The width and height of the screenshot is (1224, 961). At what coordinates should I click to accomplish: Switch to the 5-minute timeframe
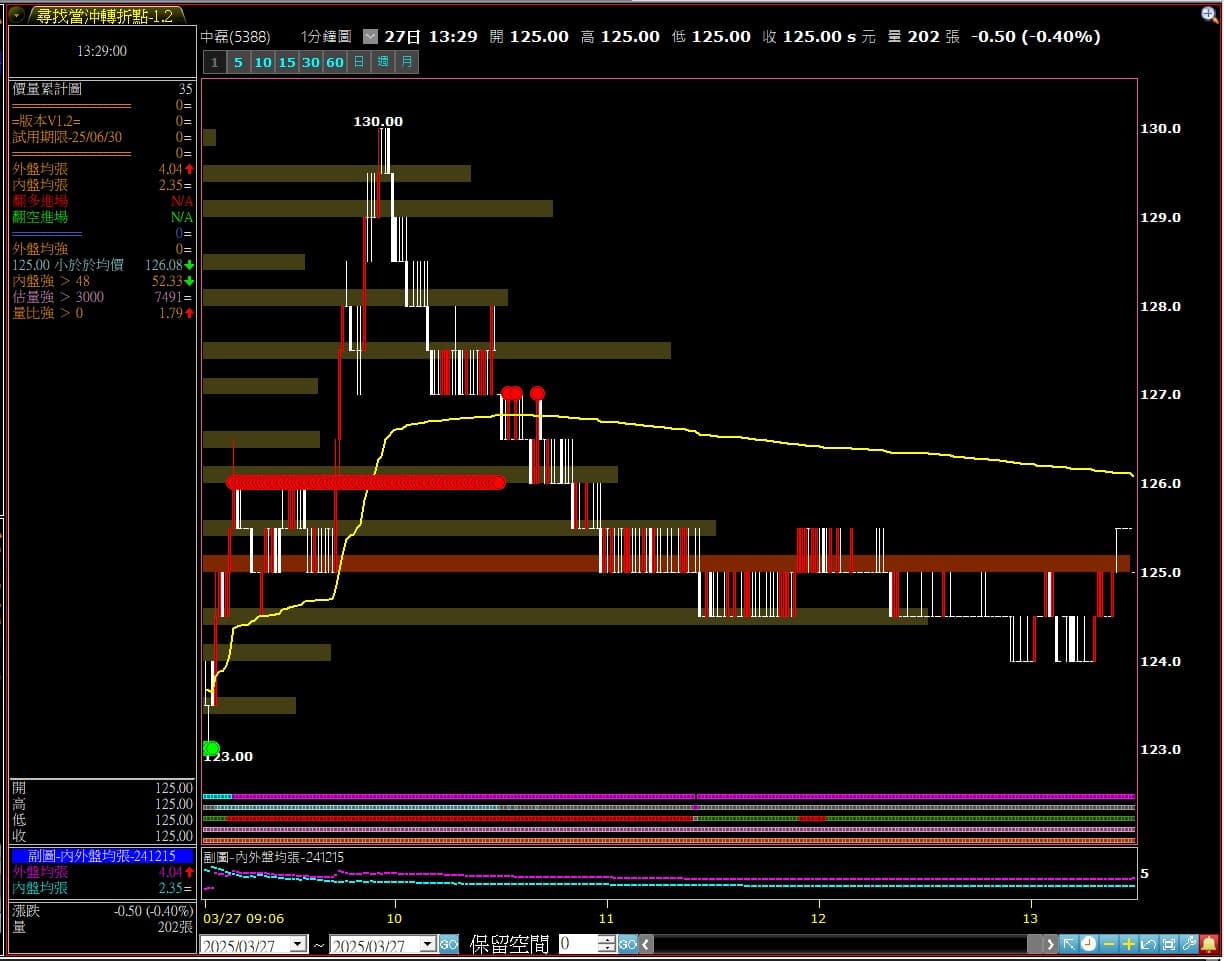coord(238,62)
